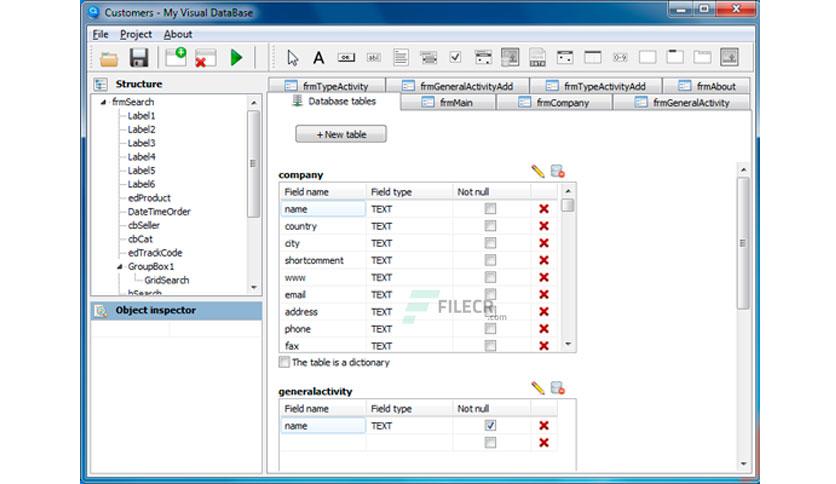Select the CheckBox component icon in toolbar
This screenshot has width=836, height=484.
click(455, 57)
